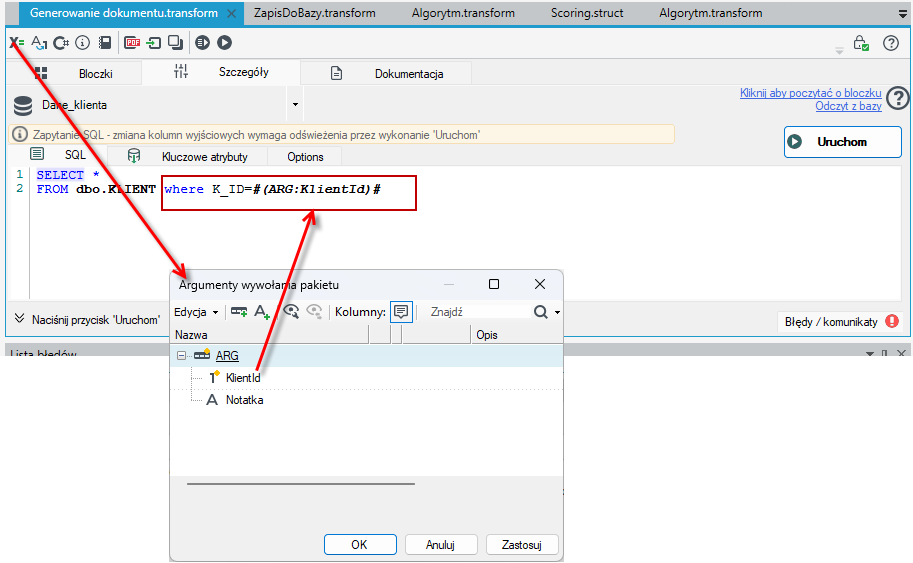This screenshot has height=563, width=913.
Task: Click Anuluj in the arguments dialog
Action: coord(441,544)
